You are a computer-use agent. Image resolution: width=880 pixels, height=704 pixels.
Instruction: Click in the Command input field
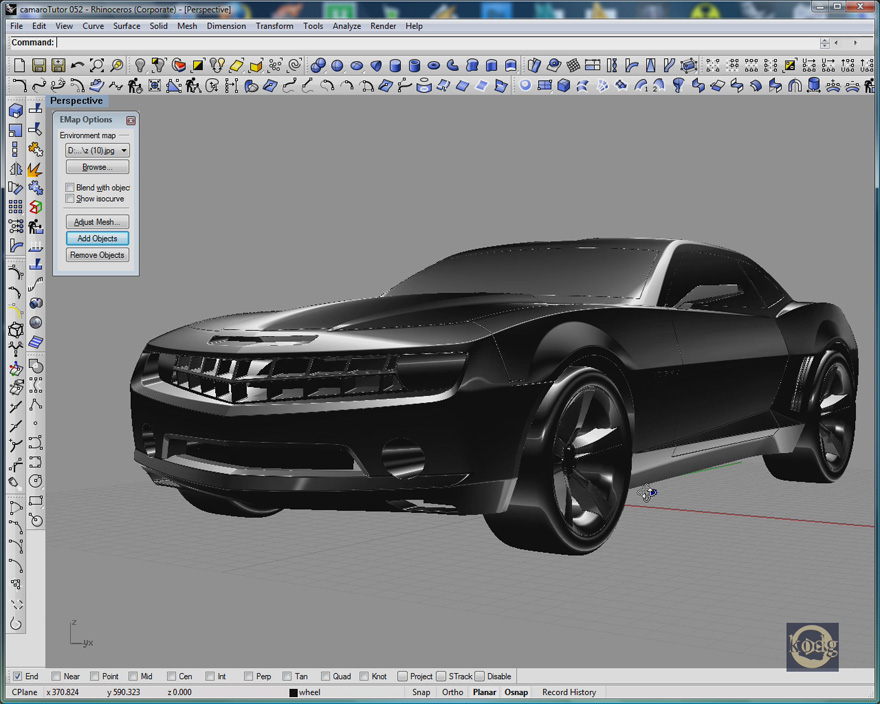(438, 43)
